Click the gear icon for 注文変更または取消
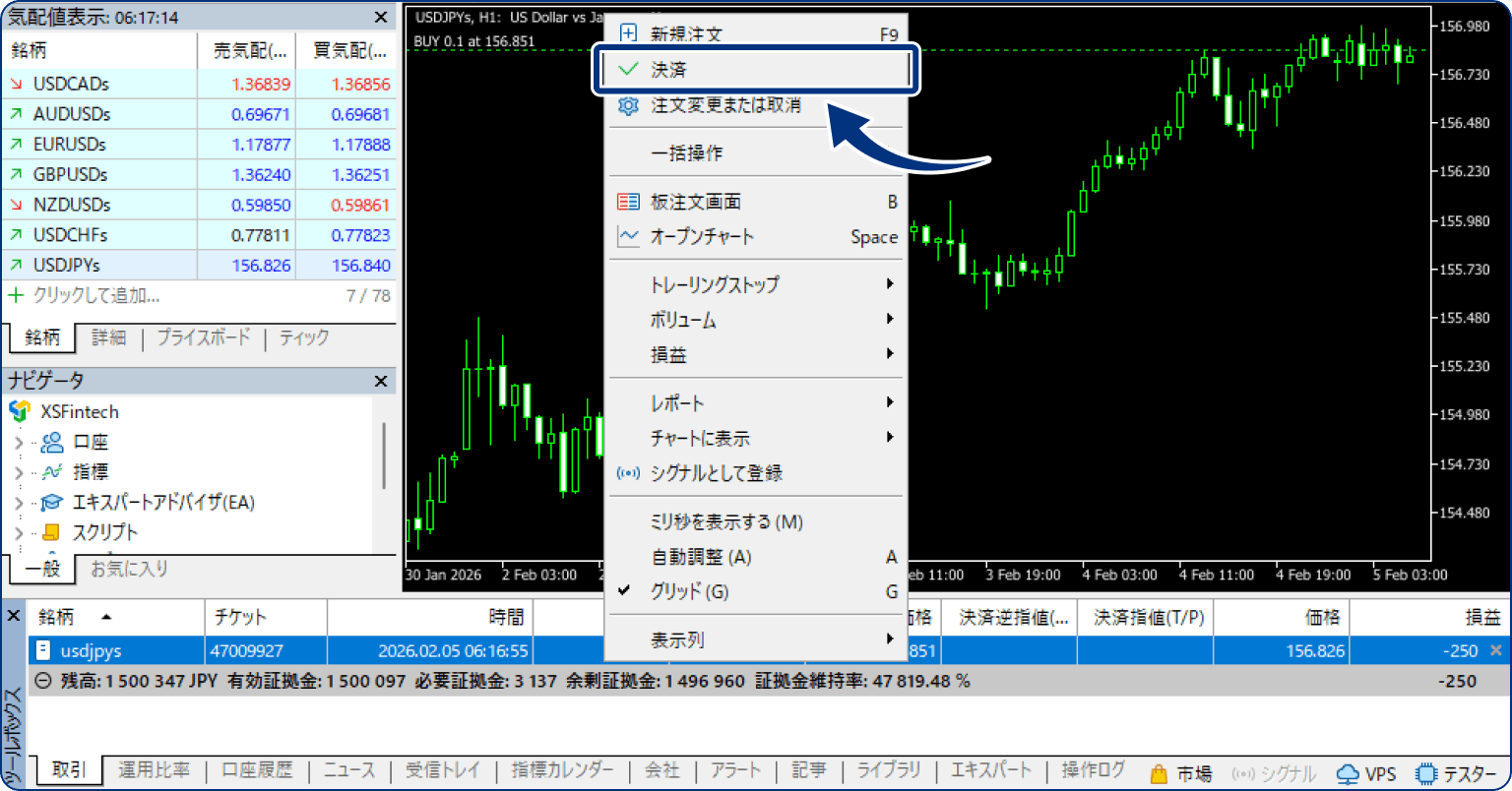Screen dimensions: 1512x791 (627, 105)
